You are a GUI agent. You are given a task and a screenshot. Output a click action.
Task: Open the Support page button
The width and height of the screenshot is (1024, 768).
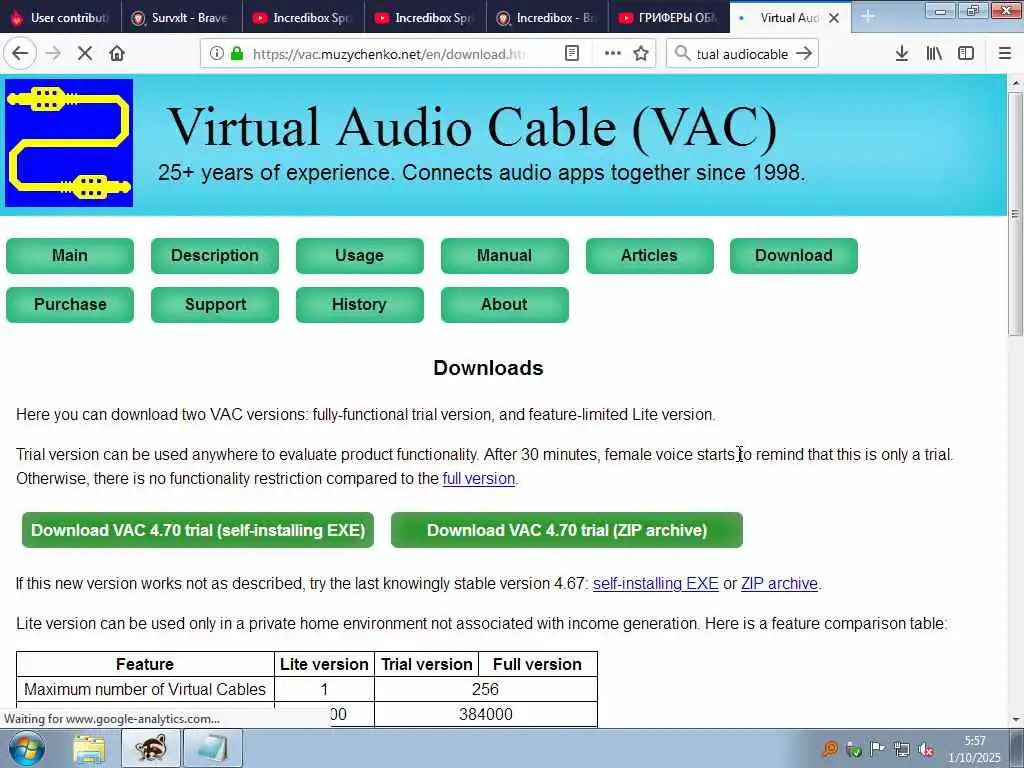coord(215,304)
